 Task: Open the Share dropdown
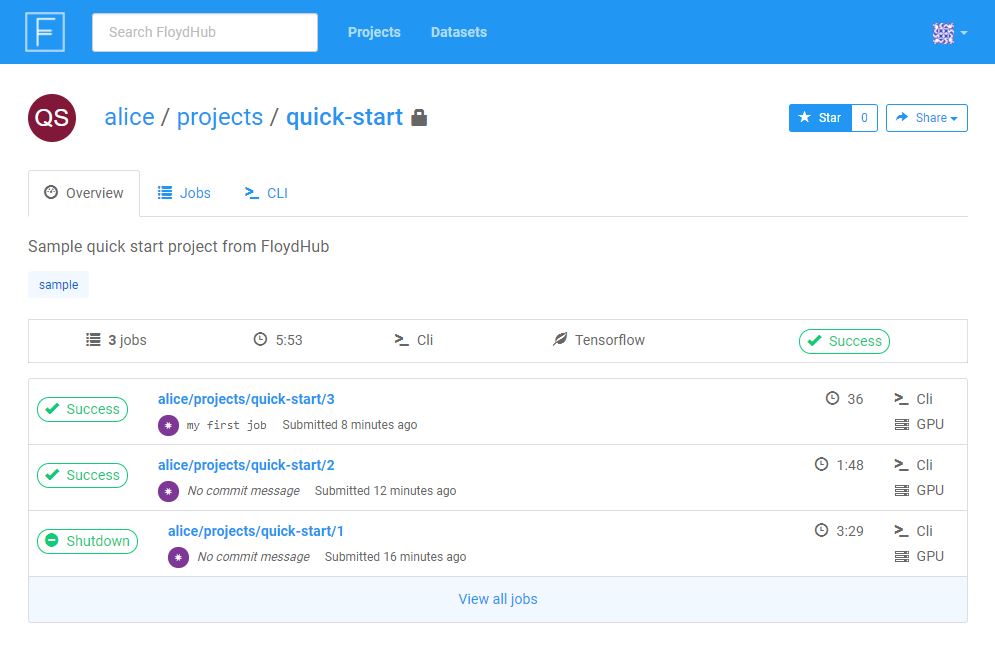(926, 117)
